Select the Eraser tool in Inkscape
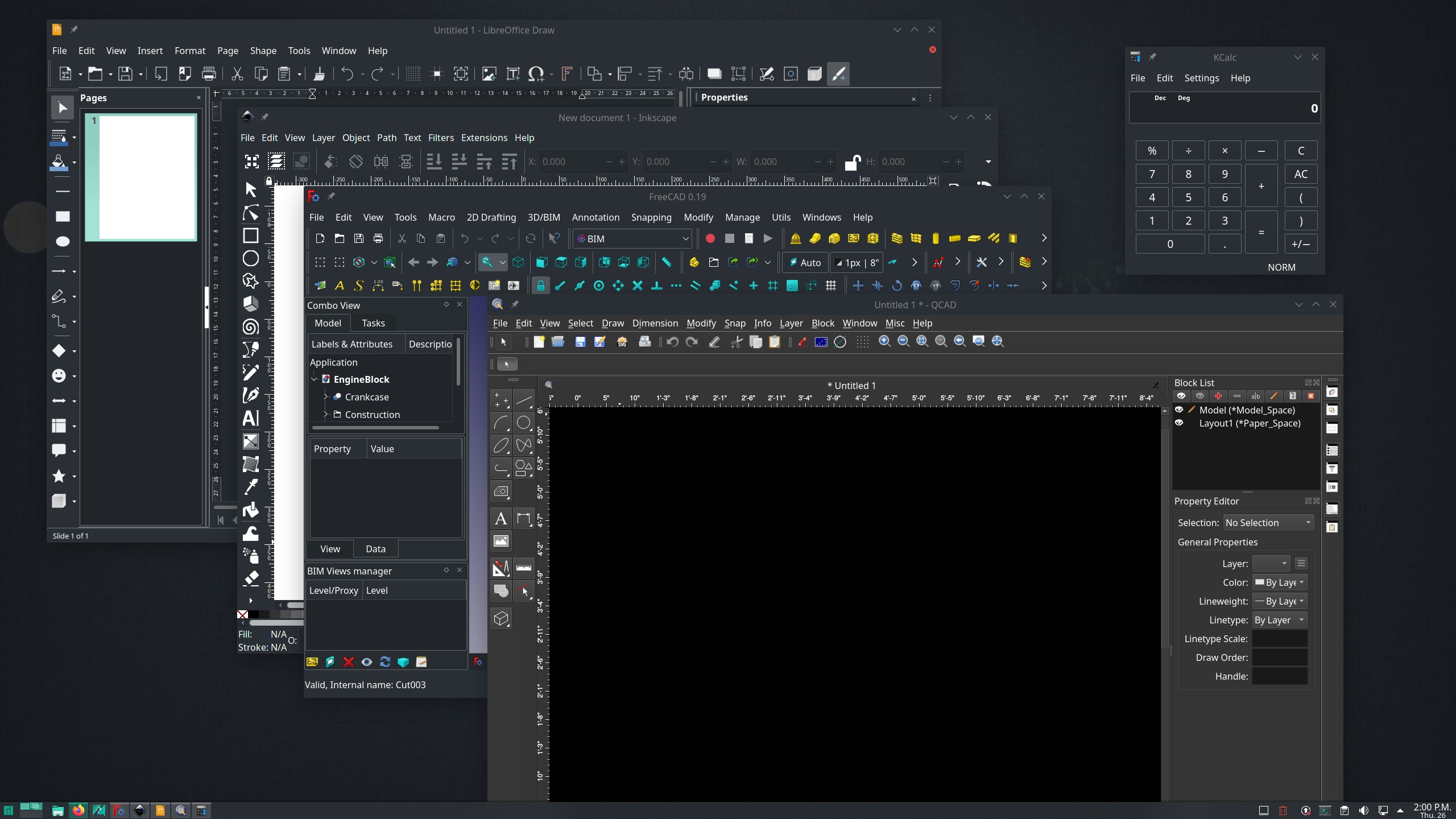 pos(251,578)
